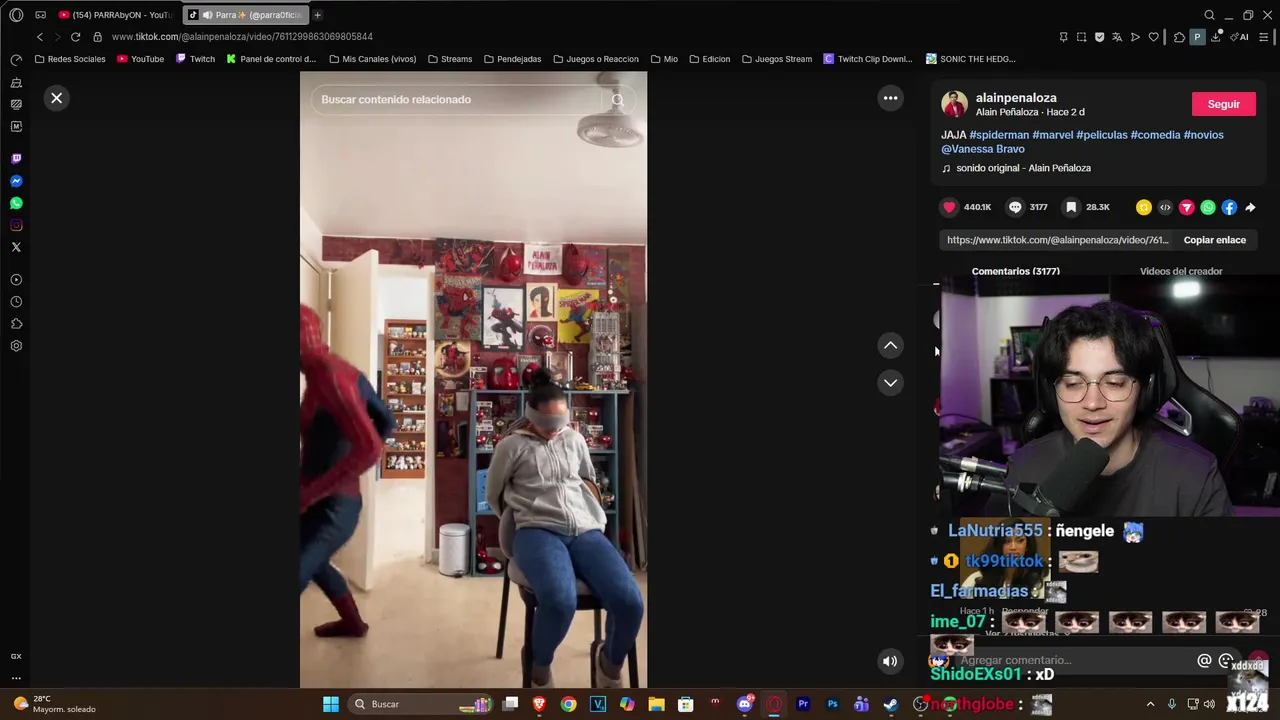Open Premiere Pro from the taskbar
Image resolution: width=1280 pixels, height=720 pixels.
tap(803, 704)
